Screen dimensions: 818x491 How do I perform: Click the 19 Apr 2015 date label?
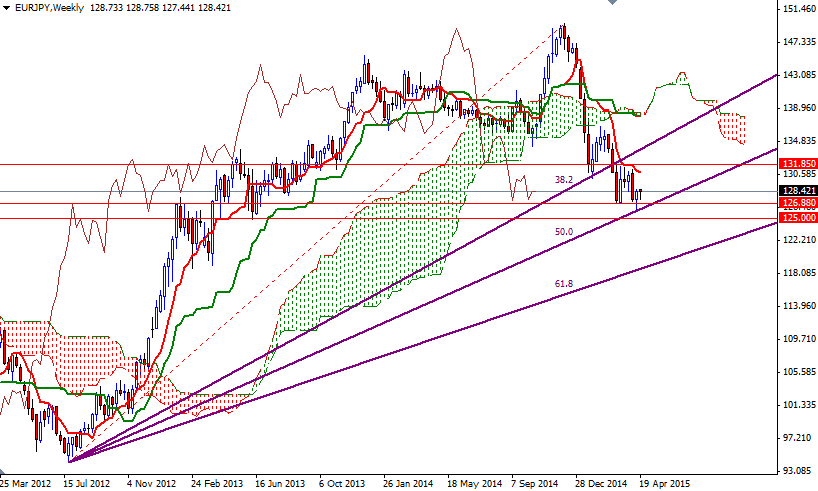pos(664,484)
